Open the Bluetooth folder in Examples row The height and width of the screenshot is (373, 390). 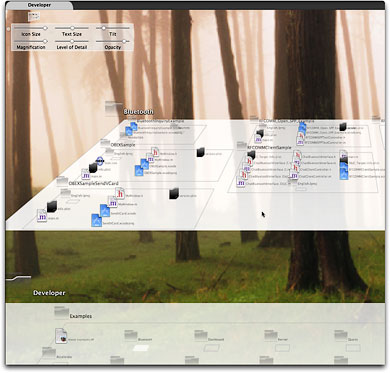[x=131, y=336]
